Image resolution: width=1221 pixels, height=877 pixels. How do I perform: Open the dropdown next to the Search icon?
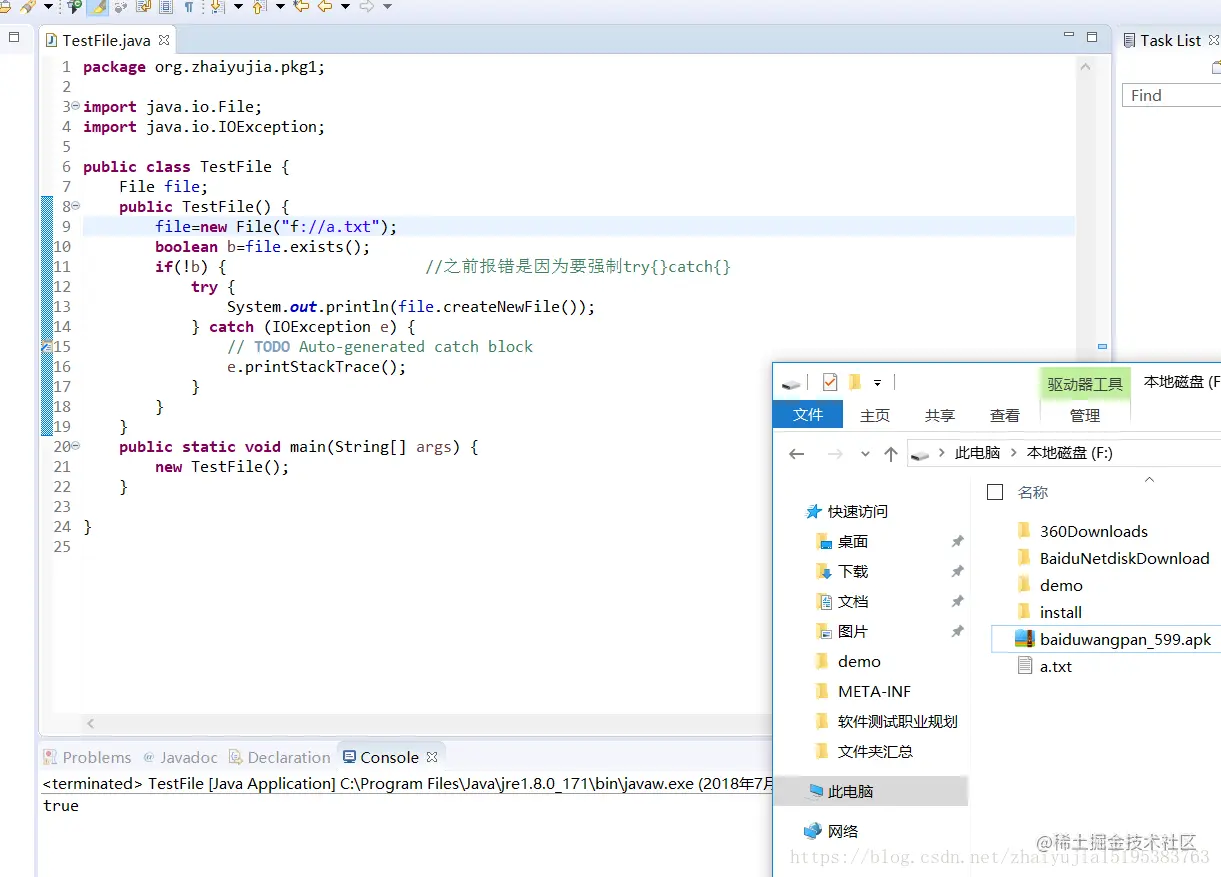tap(48, 6)
